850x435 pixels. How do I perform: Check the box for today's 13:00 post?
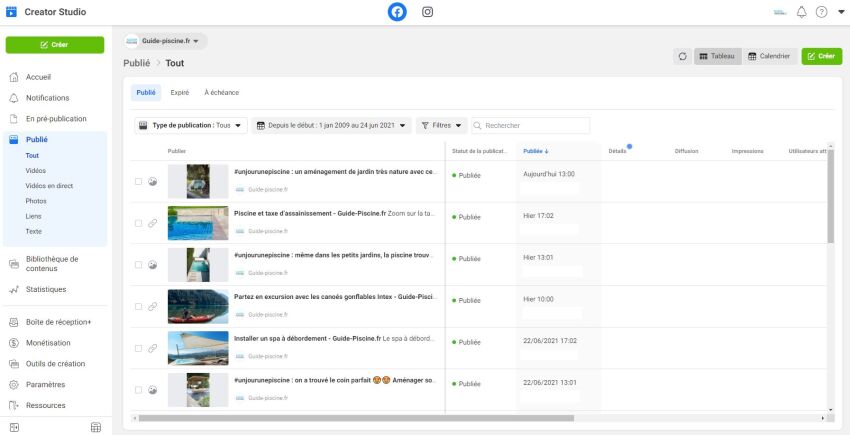coord(138,181)
